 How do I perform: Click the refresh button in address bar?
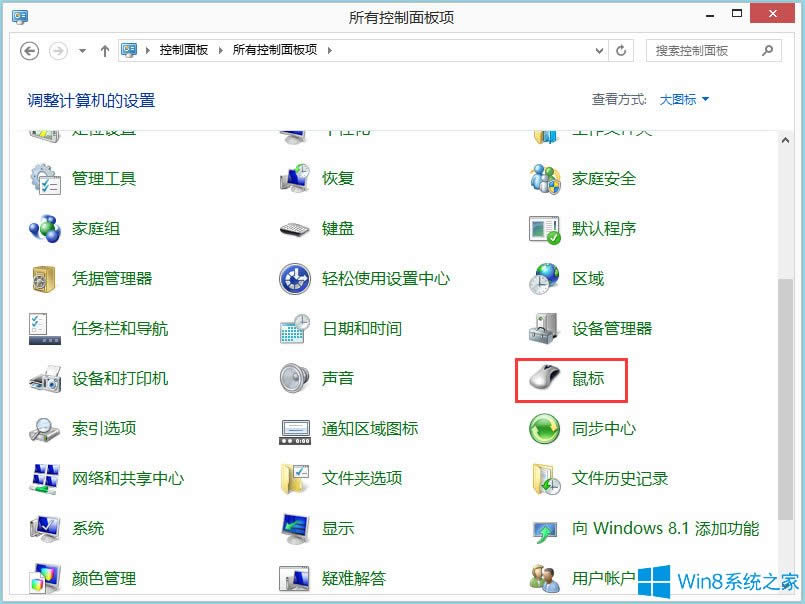(x=621, y=49)
